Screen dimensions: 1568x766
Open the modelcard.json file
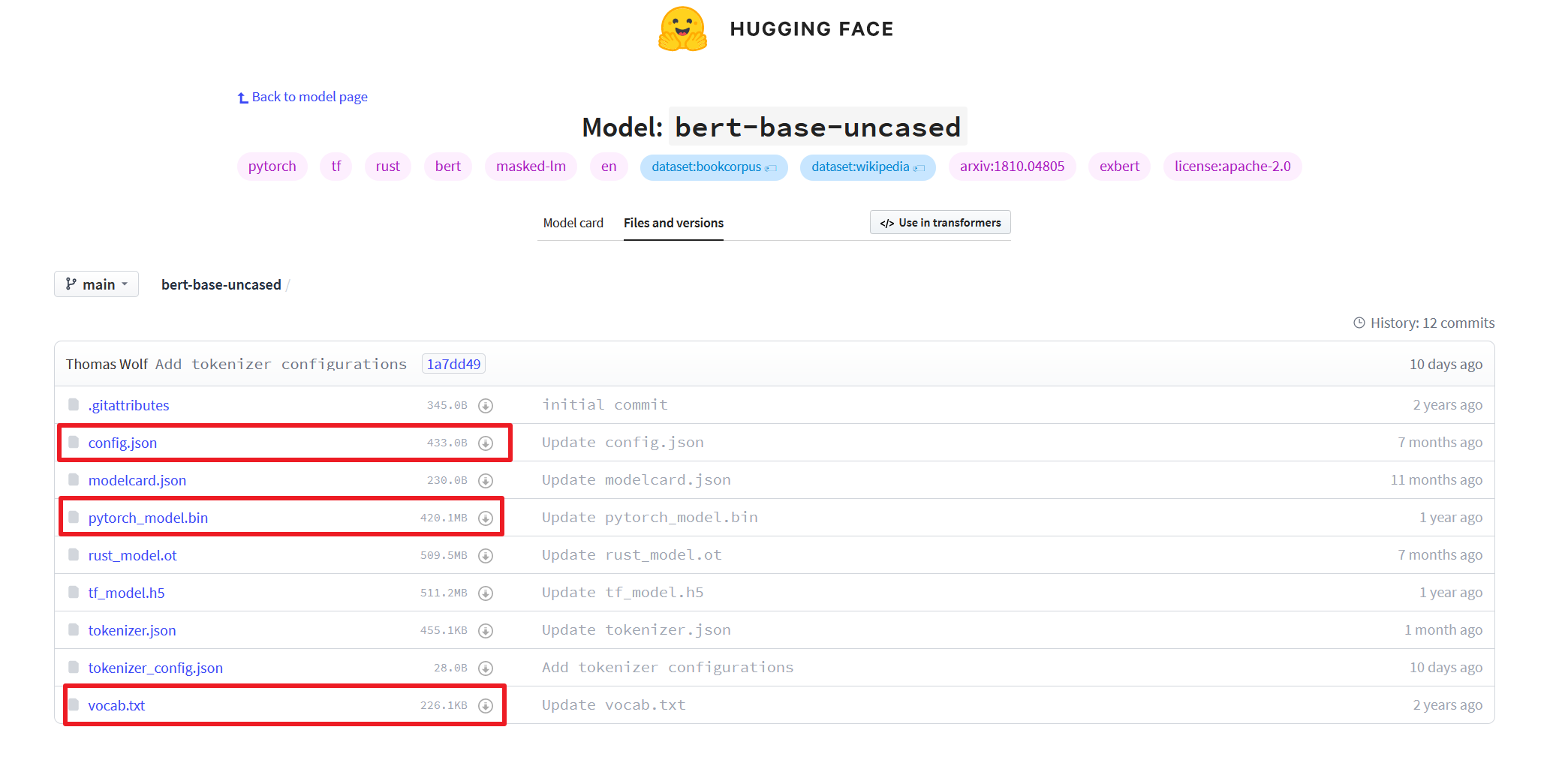[x=137, y=480]
